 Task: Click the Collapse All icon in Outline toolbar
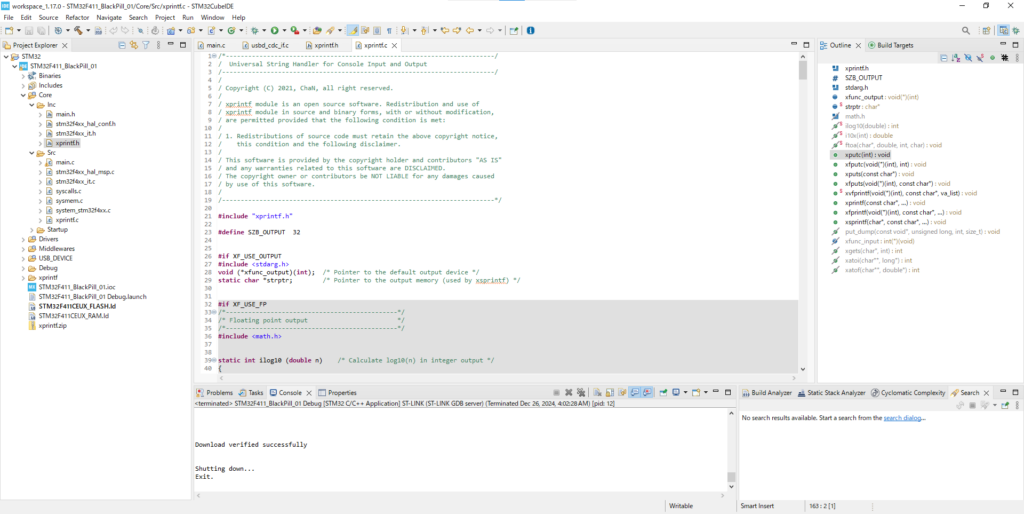[x=944, y=57]
